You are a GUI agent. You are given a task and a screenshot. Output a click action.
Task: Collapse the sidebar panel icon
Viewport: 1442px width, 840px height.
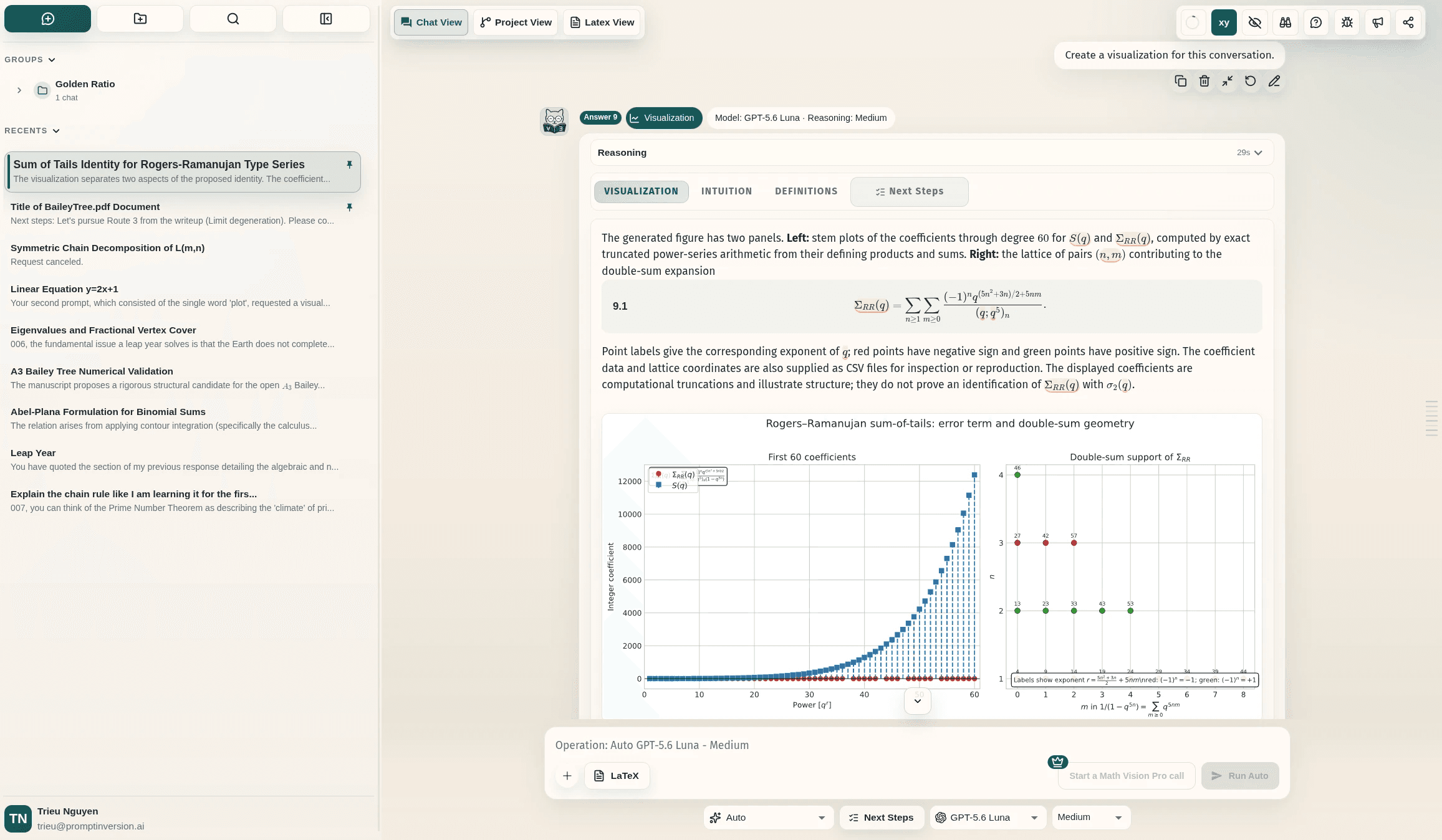pos(326,19)
